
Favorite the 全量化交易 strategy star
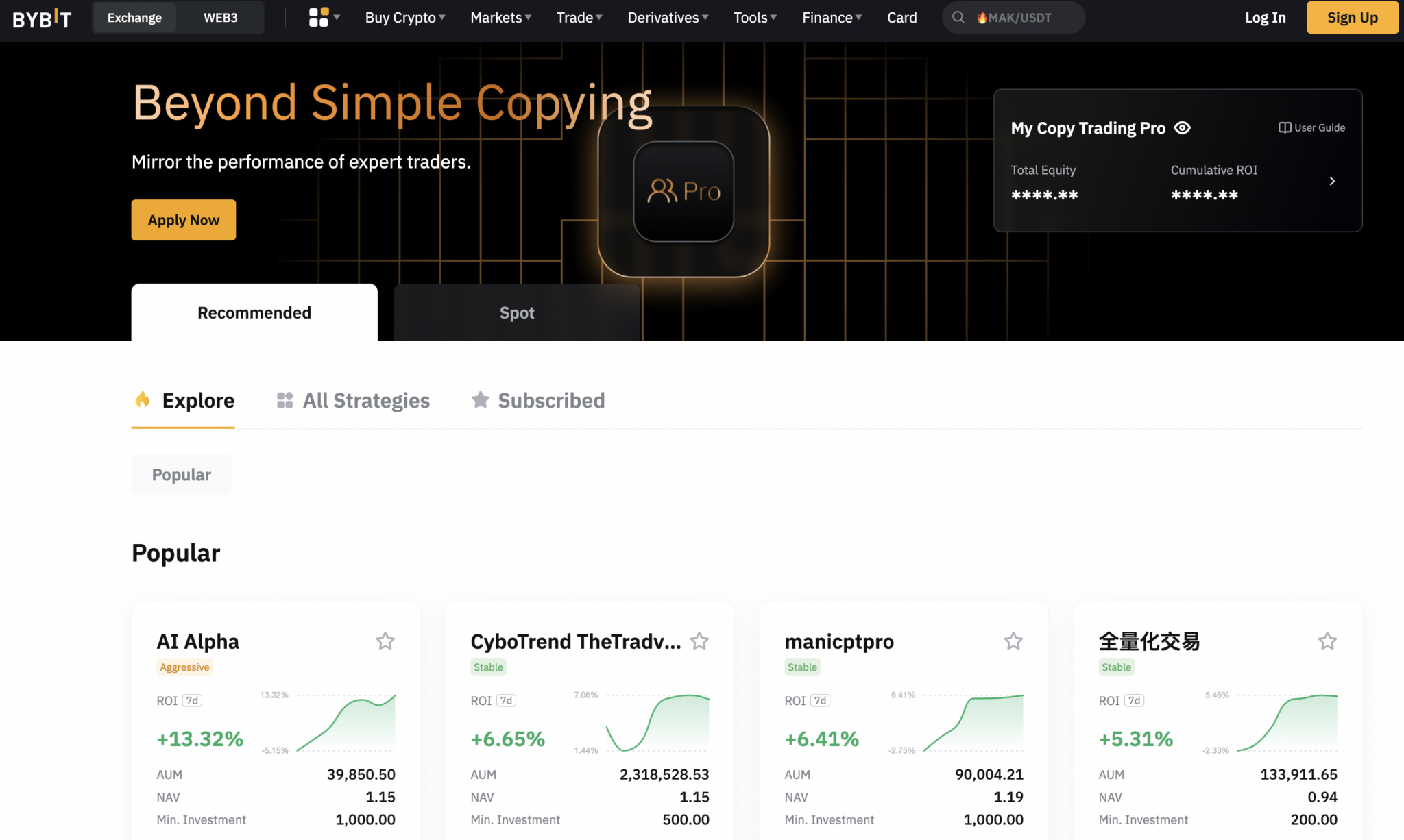tap(1327, 641)
